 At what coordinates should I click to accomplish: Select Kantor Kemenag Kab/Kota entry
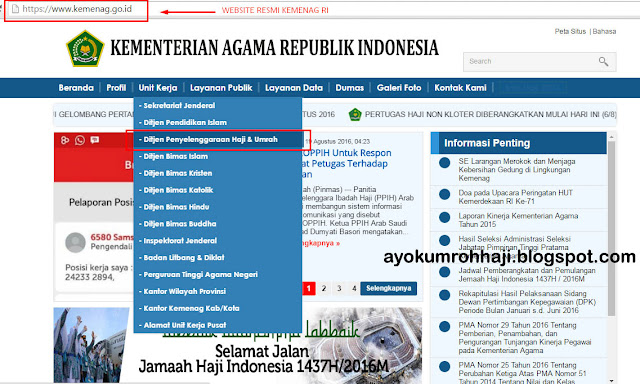pos(218,309)
